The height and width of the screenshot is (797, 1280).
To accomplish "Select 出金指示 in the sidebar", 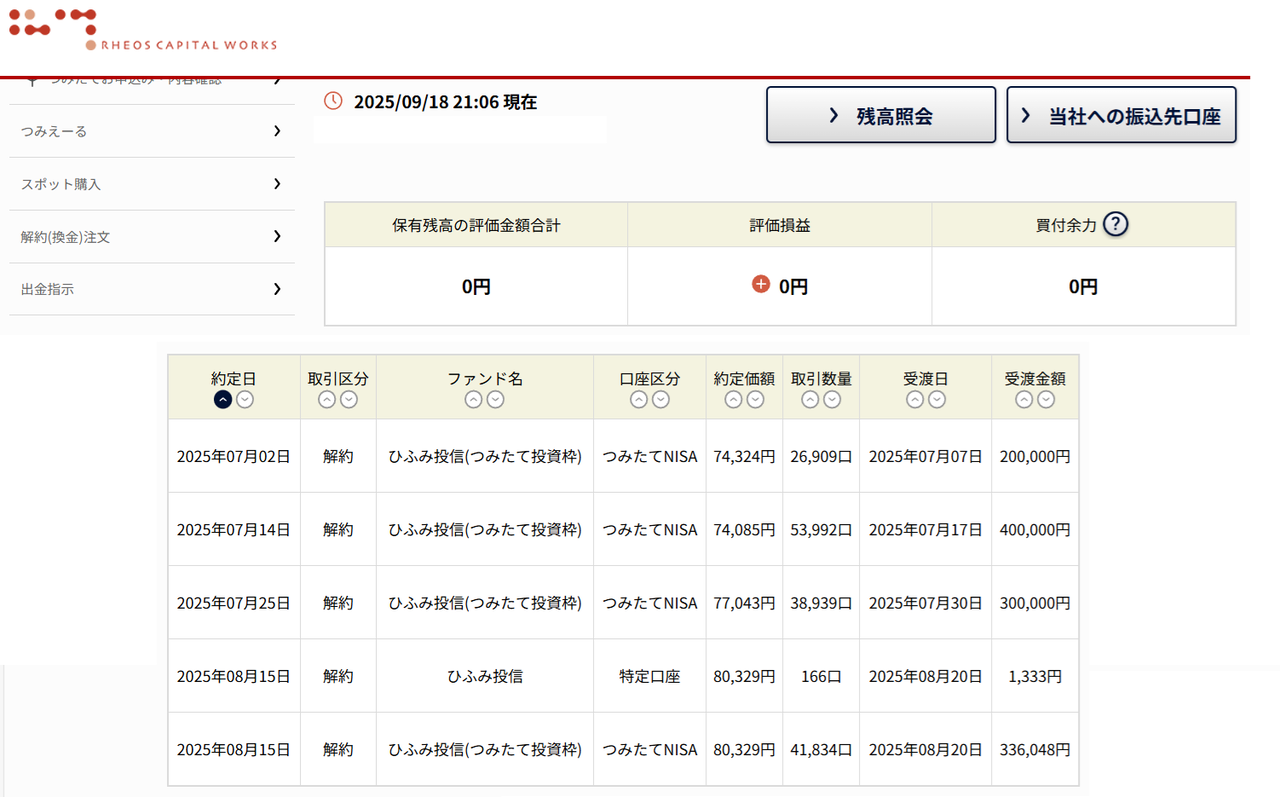I will (x=152, y=289).
